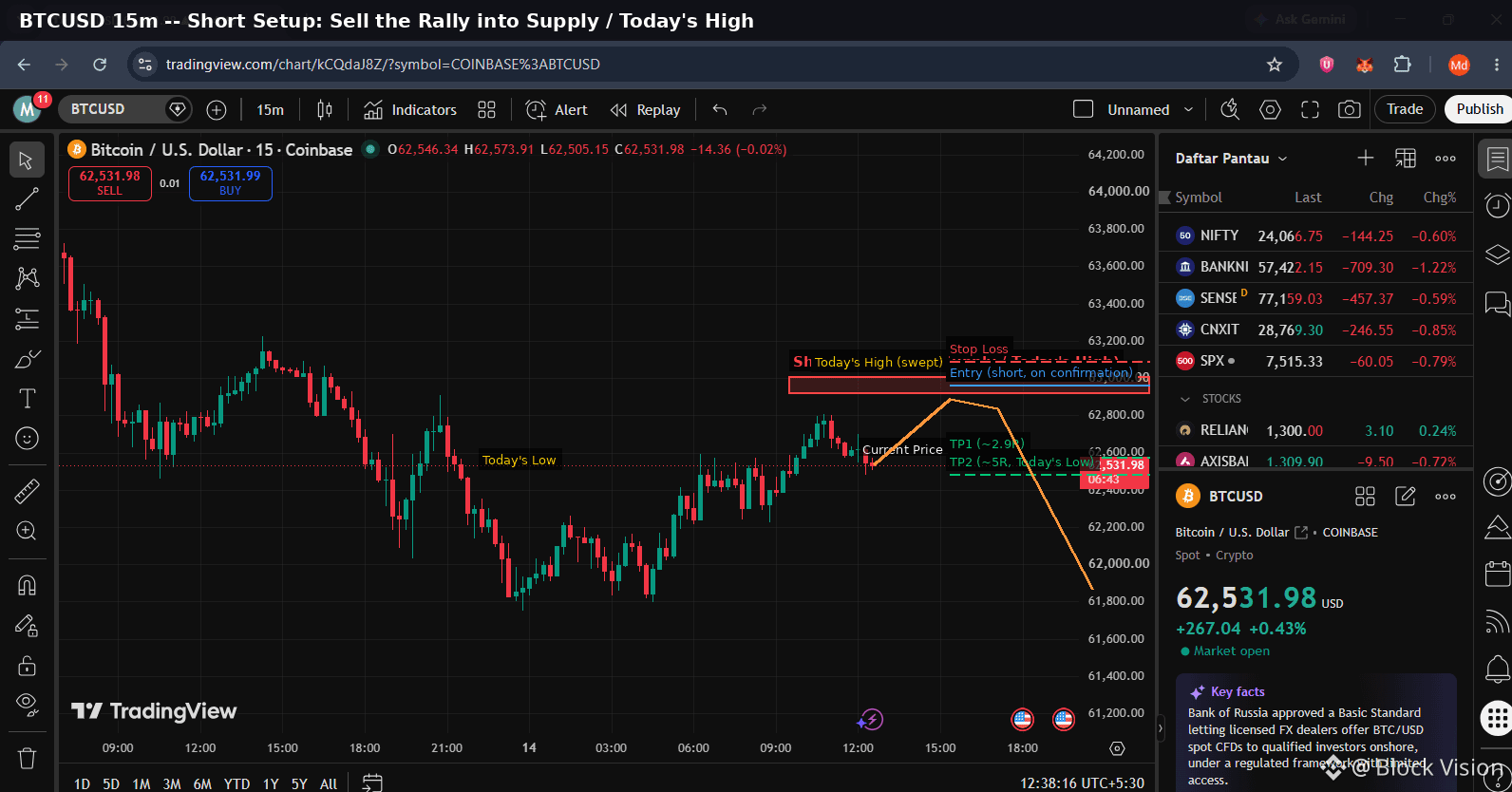Open watchlist advanced view icon
This screenshot has height=792, width=1512.
[1405, 158]
